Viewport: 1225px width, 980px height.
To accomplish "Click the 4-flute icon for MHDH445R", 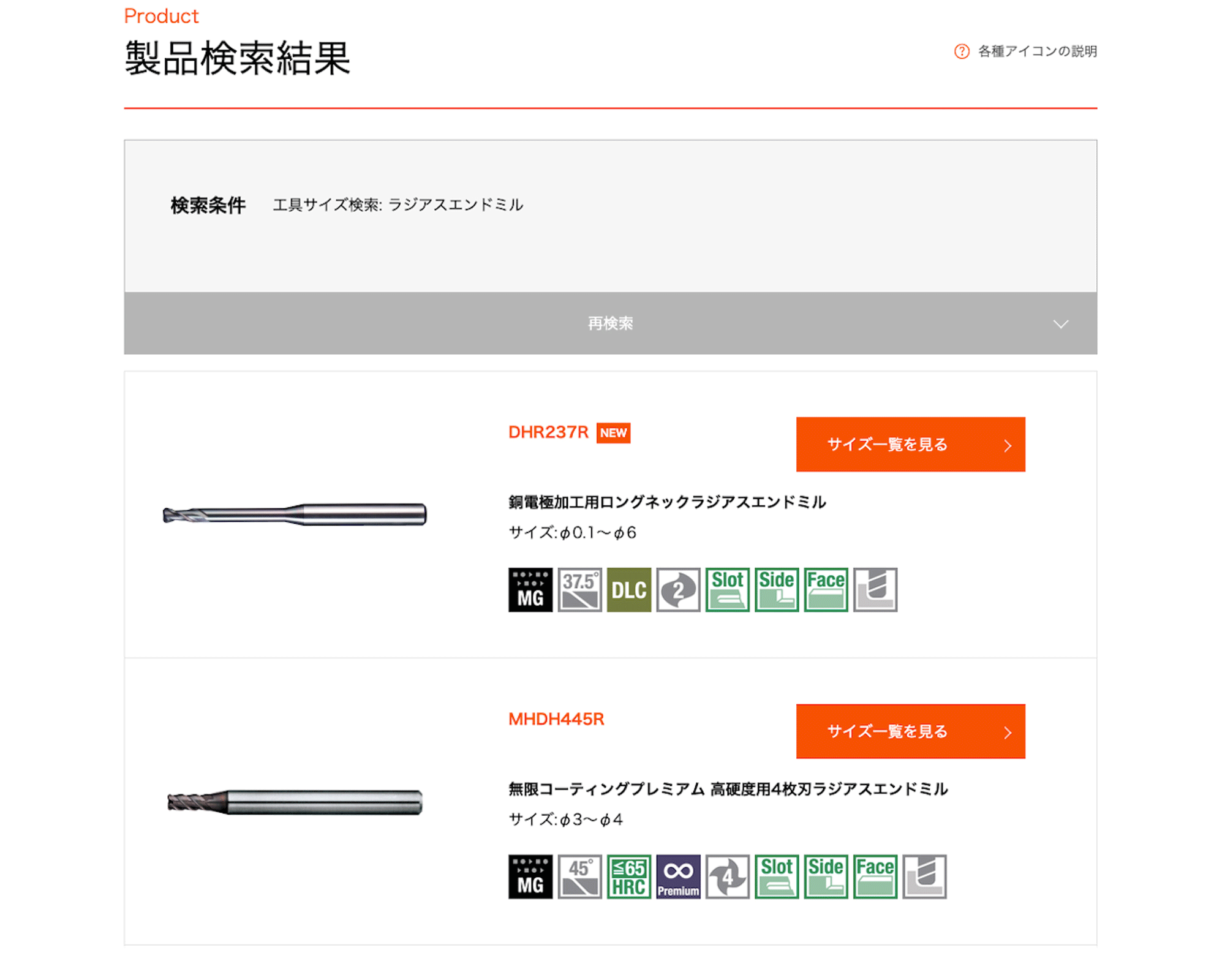I will [728, 876].
